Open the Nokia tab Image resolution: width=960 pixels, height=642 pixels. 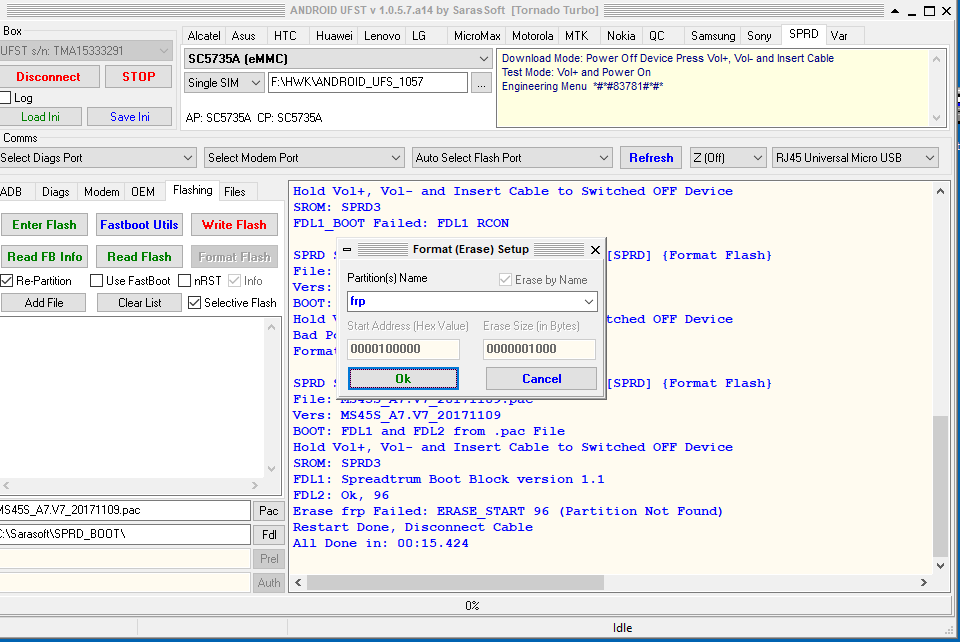[621, 36]
